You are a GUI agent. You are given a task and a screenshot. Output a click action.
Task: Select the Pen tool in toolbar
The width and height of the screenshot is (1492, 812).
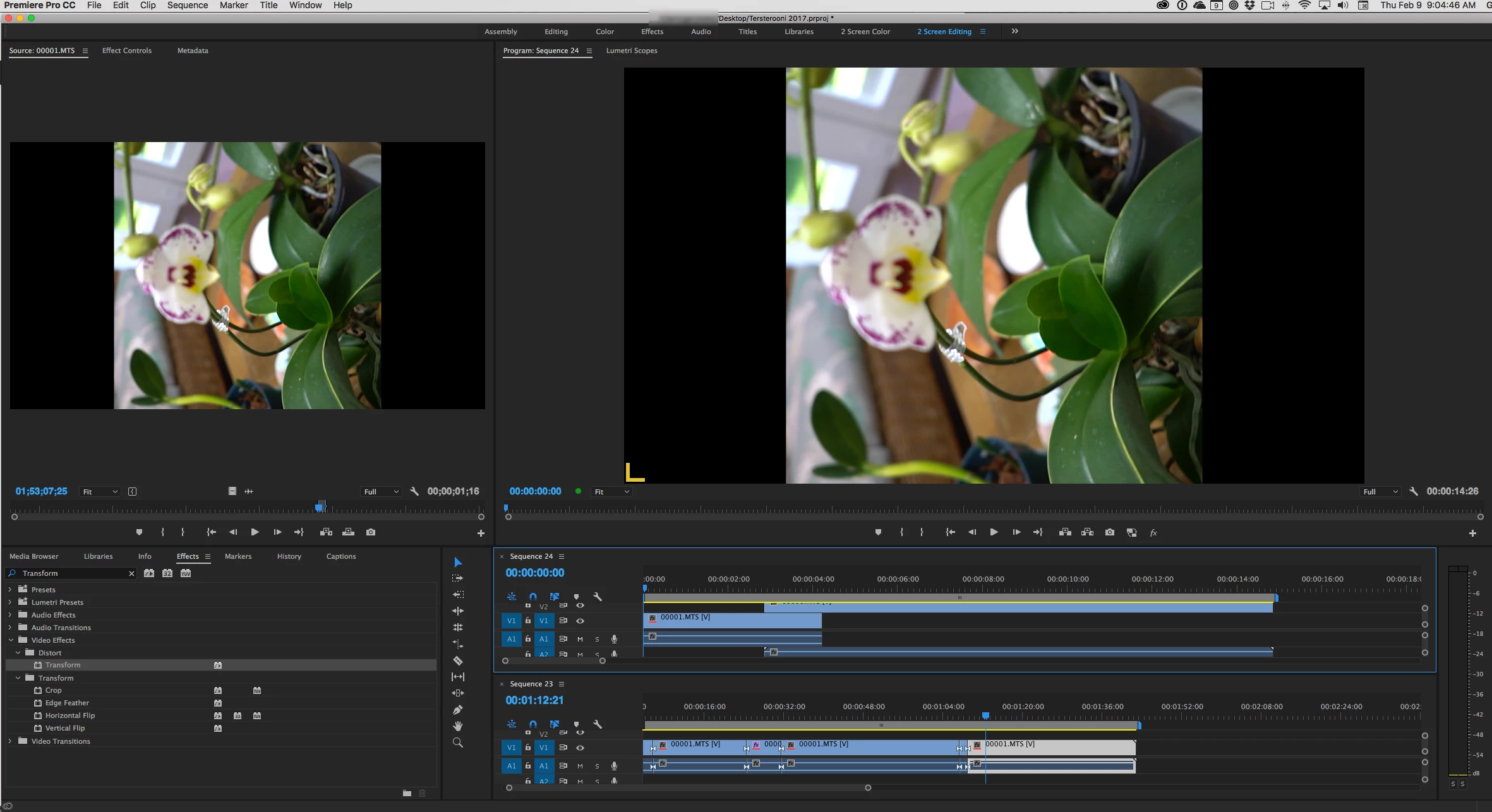point(458,710)
